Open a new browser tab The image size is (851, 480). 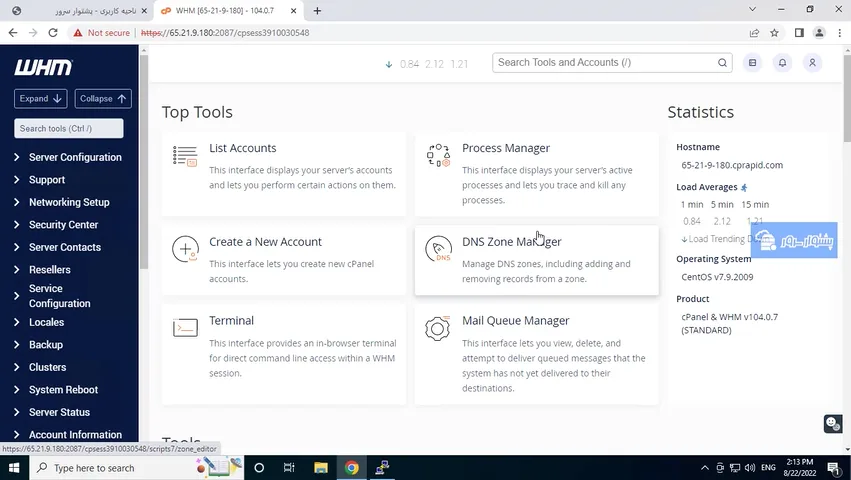coord(317,11)
